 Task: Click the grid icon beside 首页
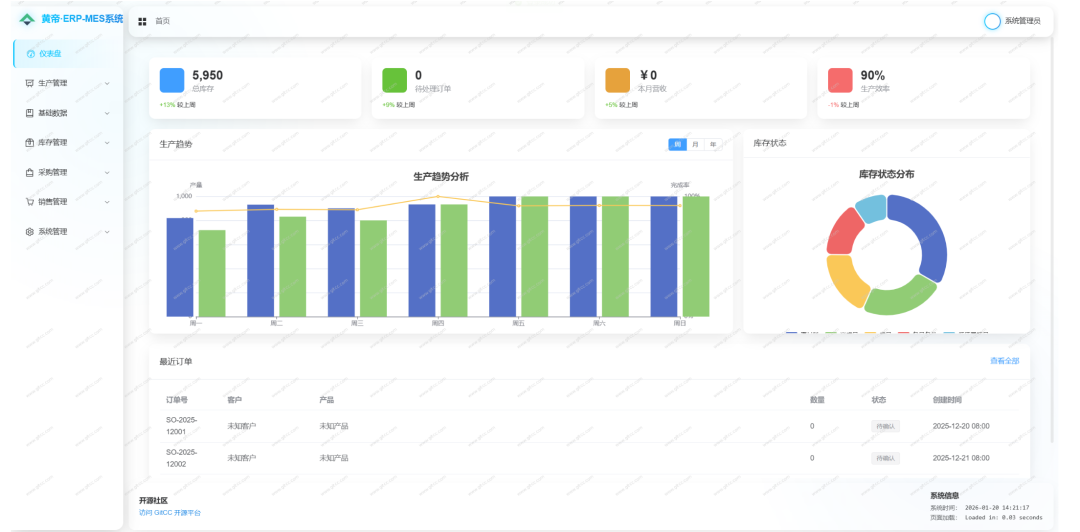(143, 21)
